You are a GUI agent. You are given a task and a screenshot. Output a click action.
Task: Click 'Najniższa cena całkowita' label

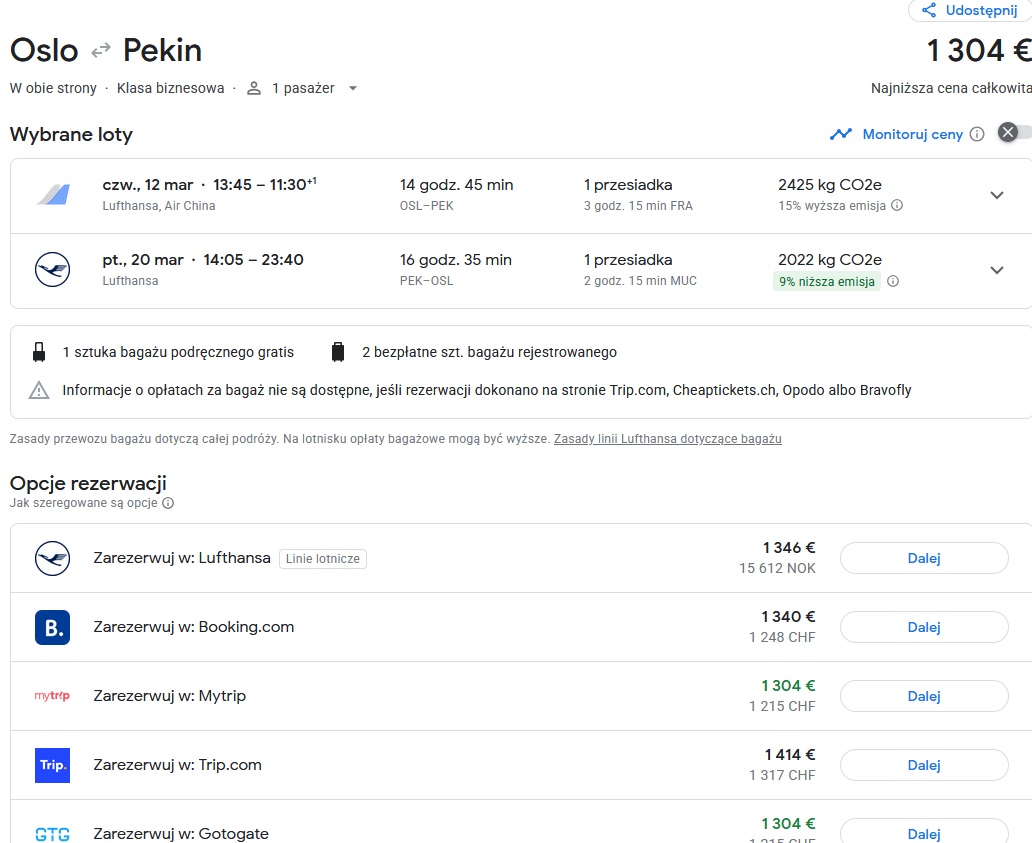pos(951,88)
